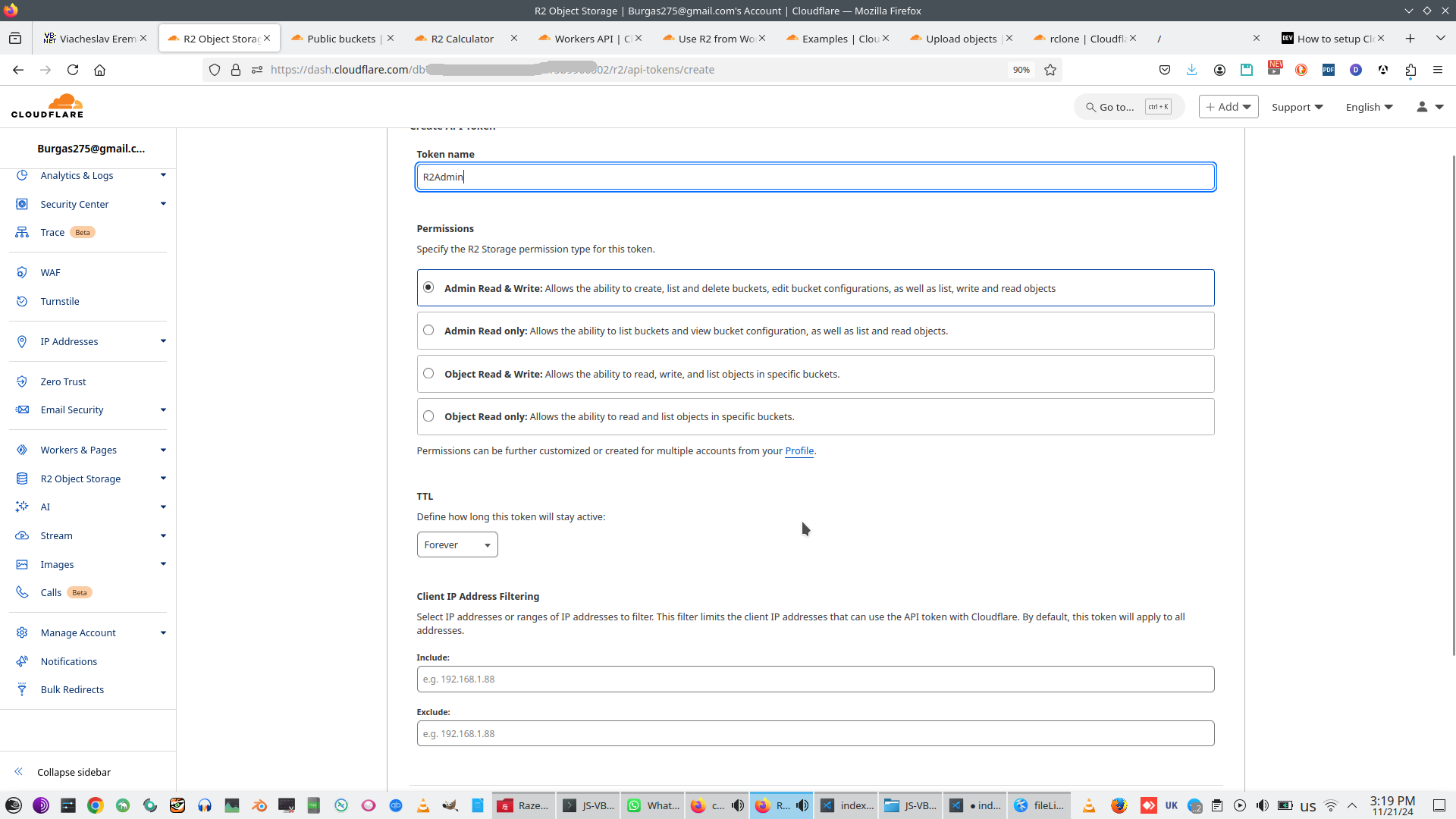Click the Firefox bookmark star icon

[1050, 70]
